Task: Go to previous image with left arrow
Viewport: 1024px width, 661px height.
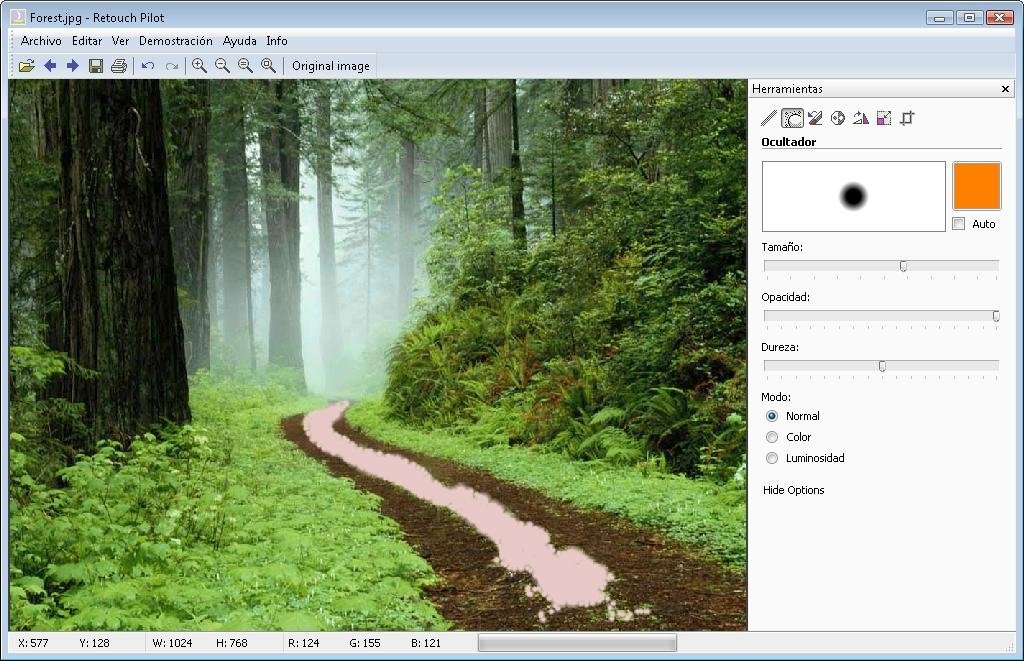Action: point(50,66)
